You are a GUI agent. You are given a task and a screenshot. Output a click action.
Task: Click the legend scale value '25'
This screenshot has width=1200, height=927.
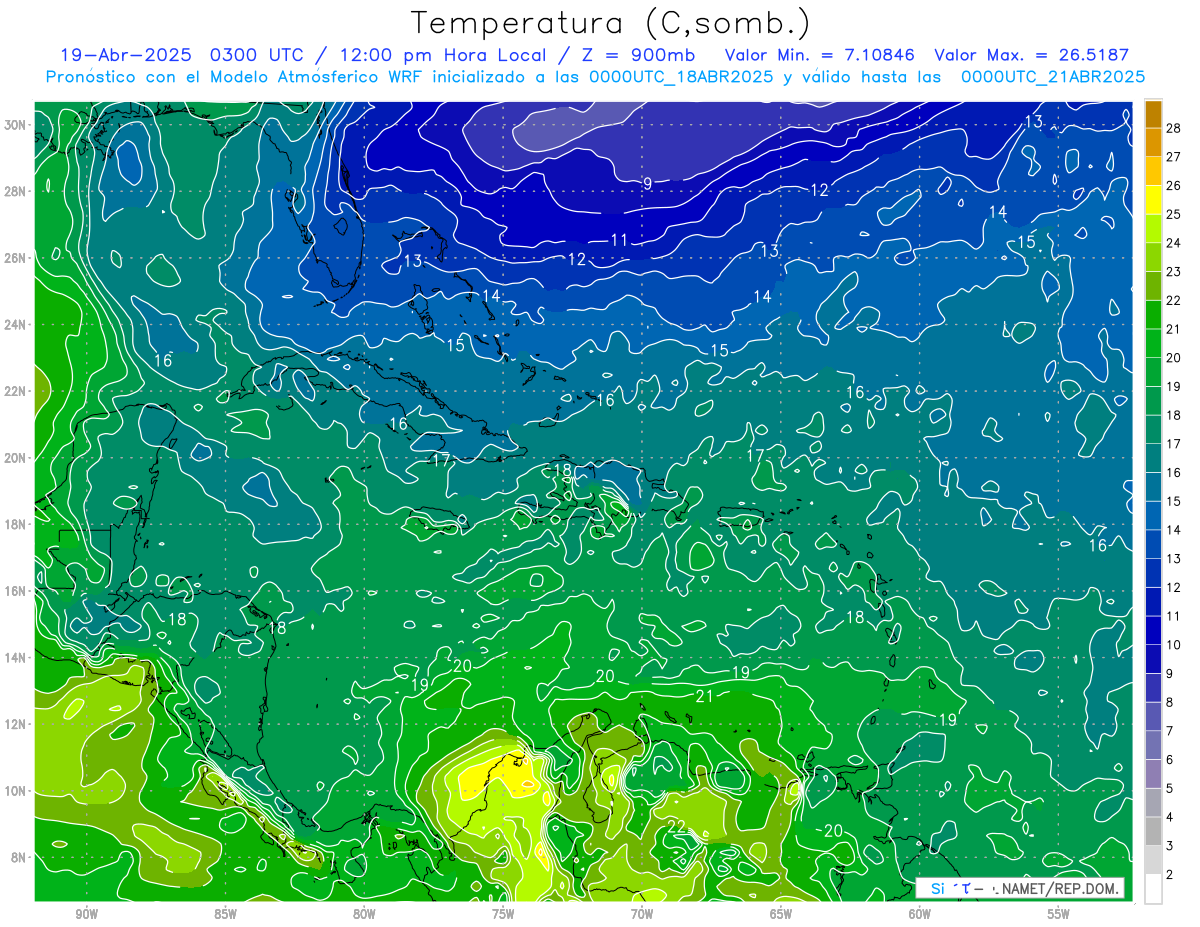pyautogui.click(x=1174, y=214)
